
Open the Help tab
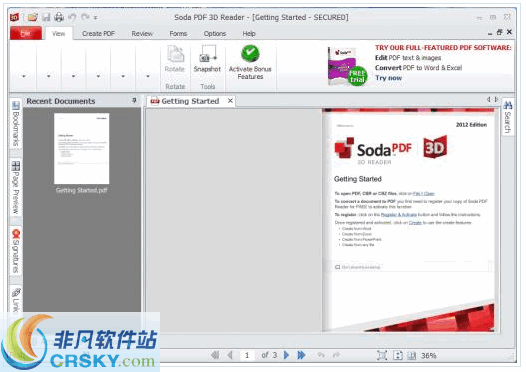click(249, 34)
